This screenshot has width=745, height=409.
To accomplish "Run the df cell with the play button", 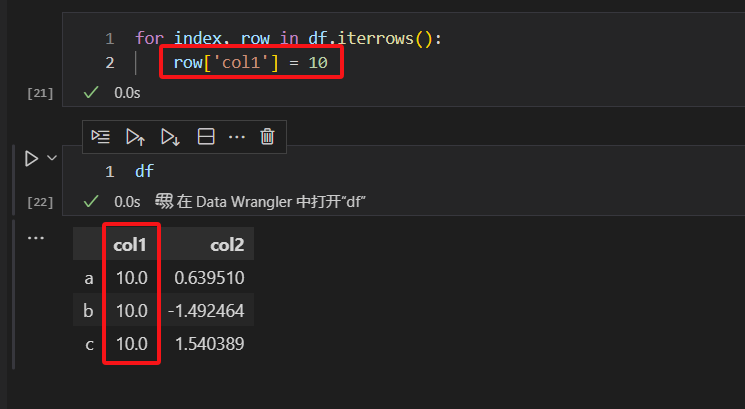I will tap(31, 158).
